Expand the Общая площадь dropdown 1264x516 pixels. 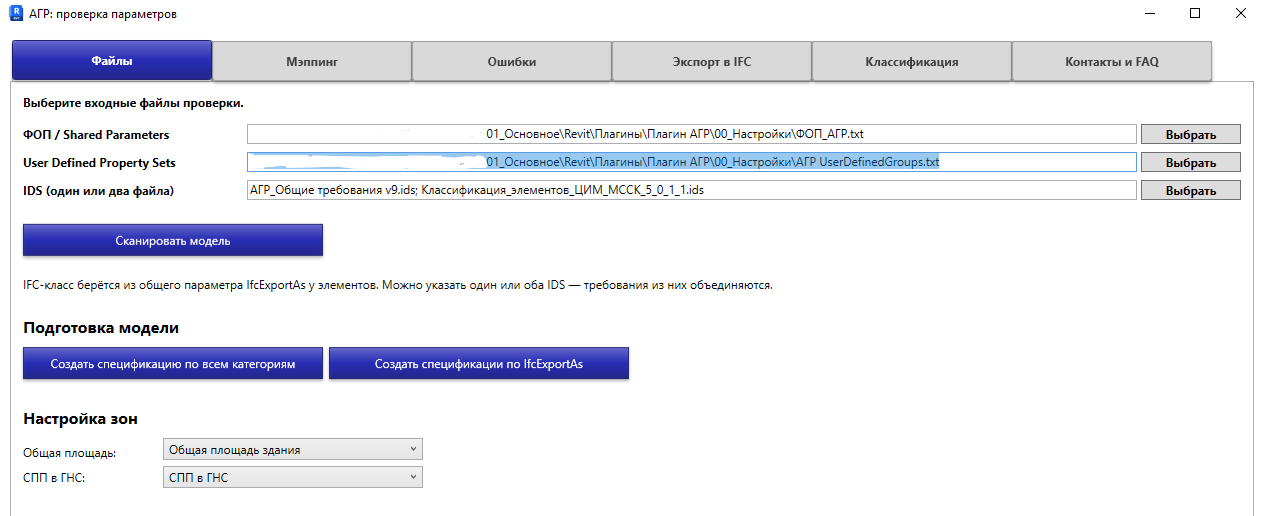coord(293,449)
